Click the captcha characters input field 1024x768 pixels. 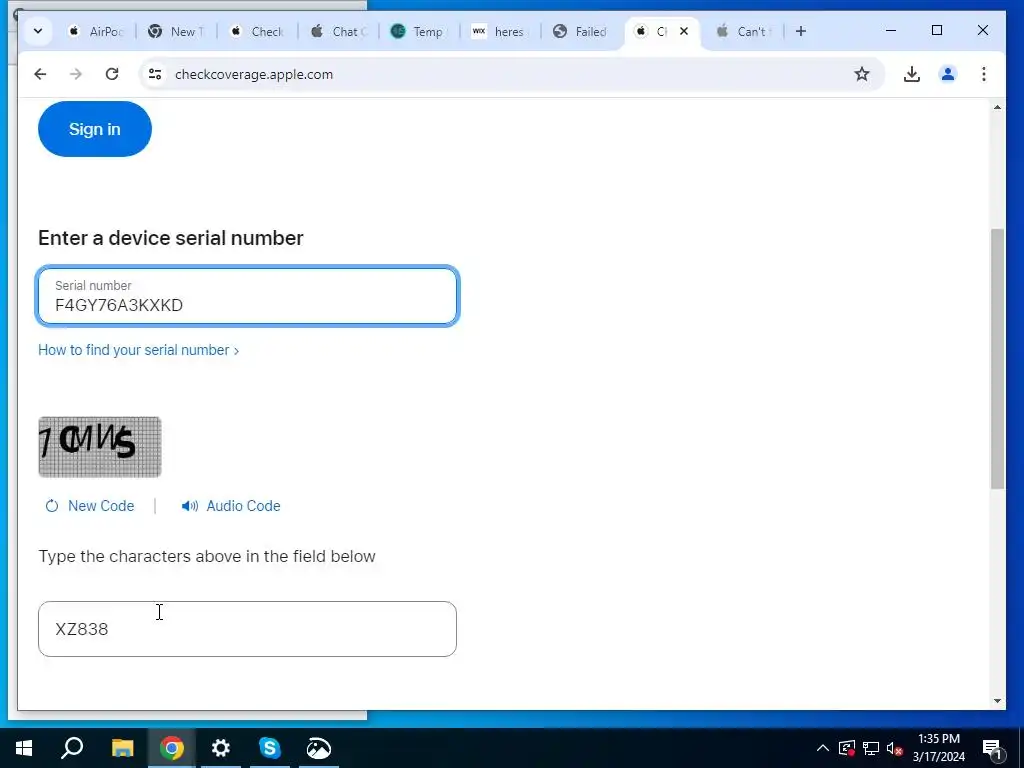coord(248,629)
